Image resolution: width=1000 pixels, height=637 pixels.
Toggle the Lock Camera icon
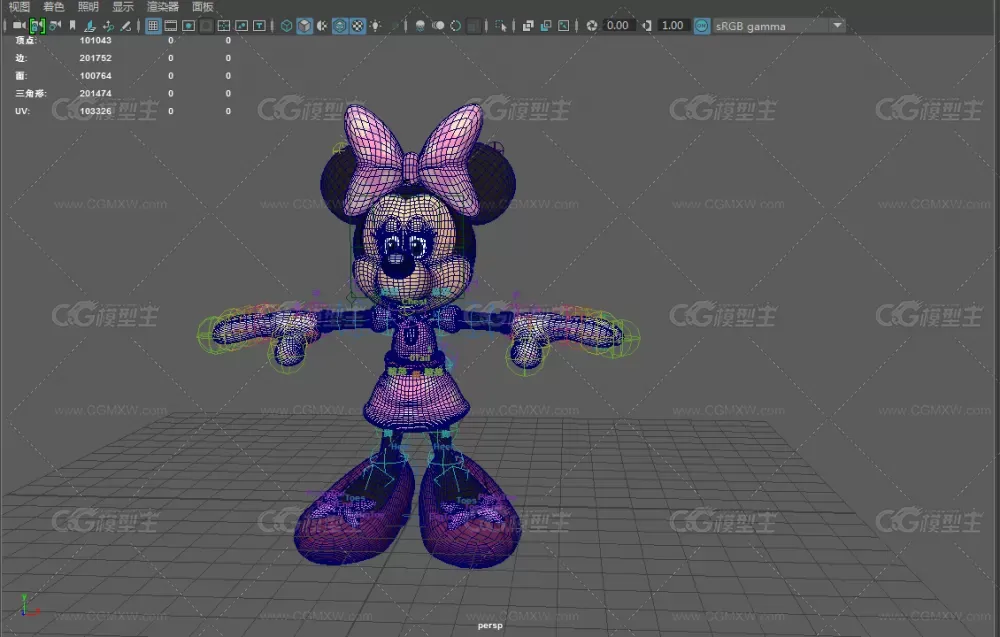(x=37, y=26)
